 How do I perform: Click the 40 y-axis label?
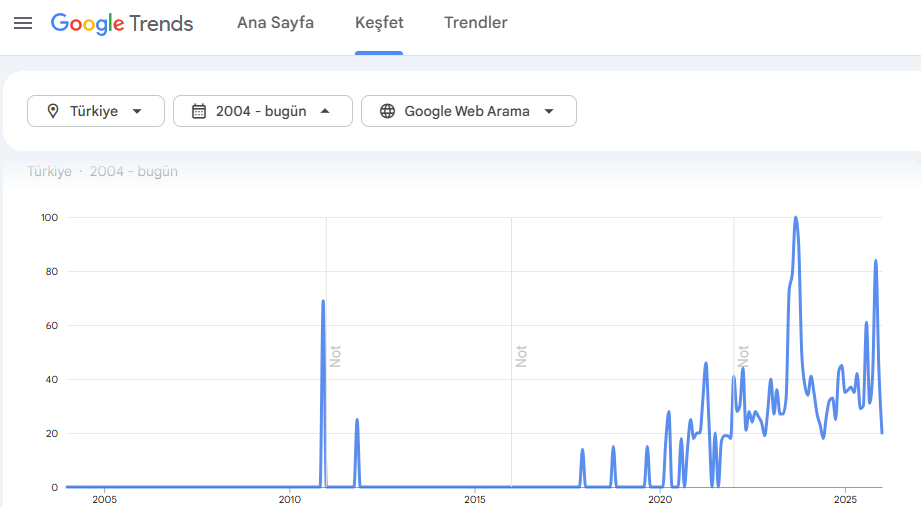click(52, 380)
